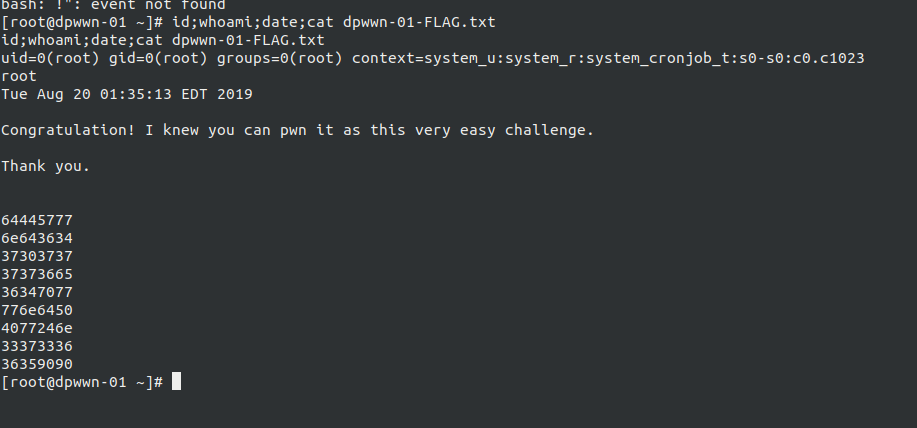Viewport: 917px width, 428px height.
Task: Click the terminal cursor block at the prompt
Action: coord(176,381)
